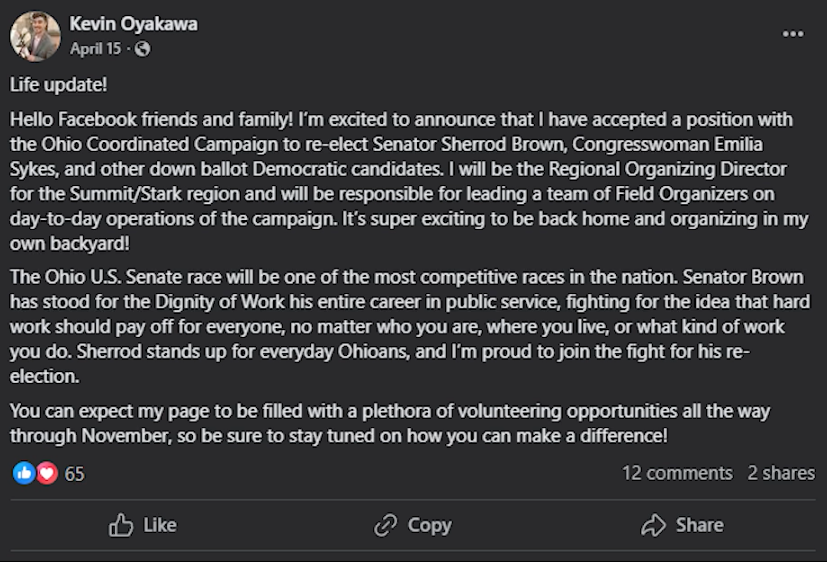The height and width of the screenshot is (562, 827).
Task: Show the 2 shares list
Action: point(781,473)
